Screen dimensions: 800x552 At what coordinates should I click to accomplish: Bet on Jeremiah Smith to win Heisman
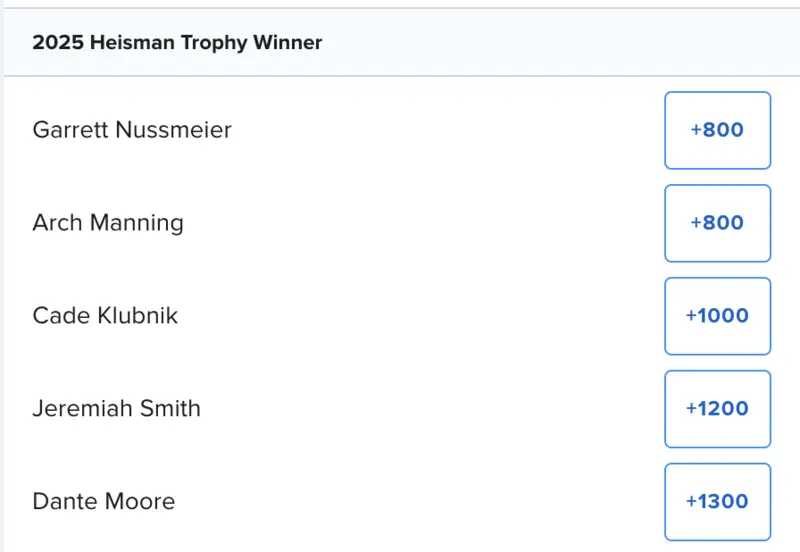(717, 409)
